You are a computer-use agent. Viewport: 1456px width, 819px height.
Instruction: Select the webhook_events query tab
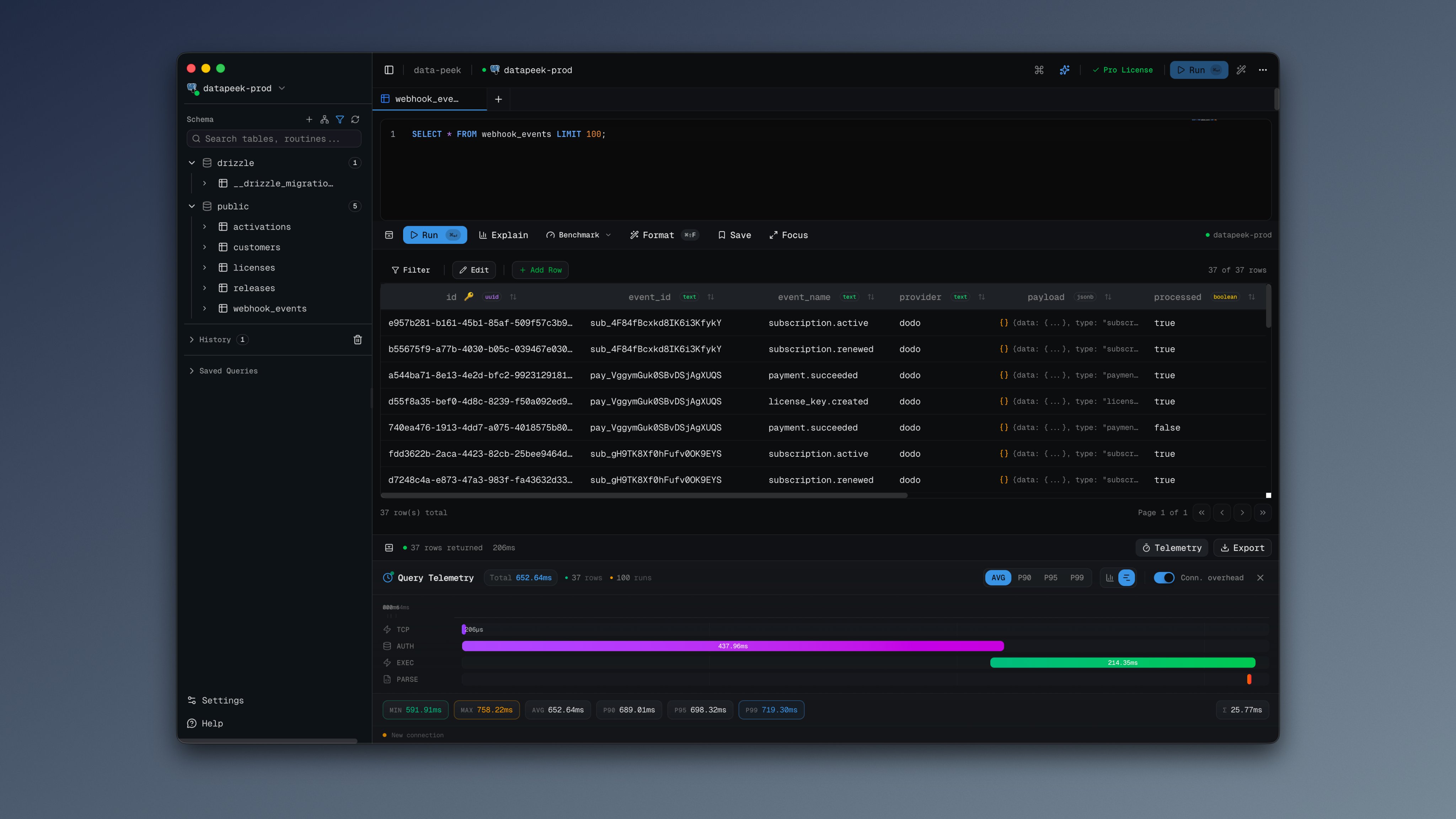pos(427,99)
